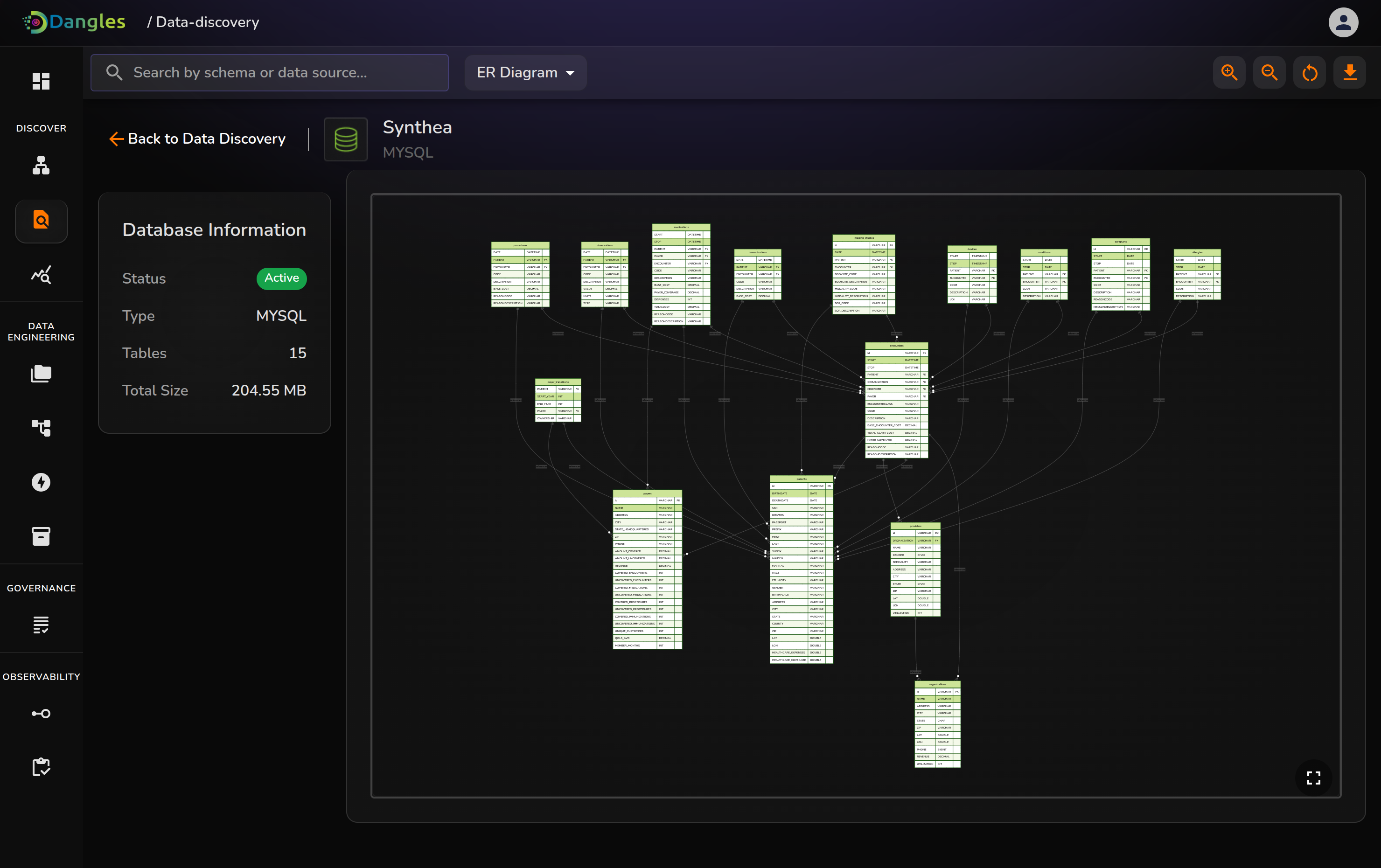Focus the schema or data source search field

point(270,72)
